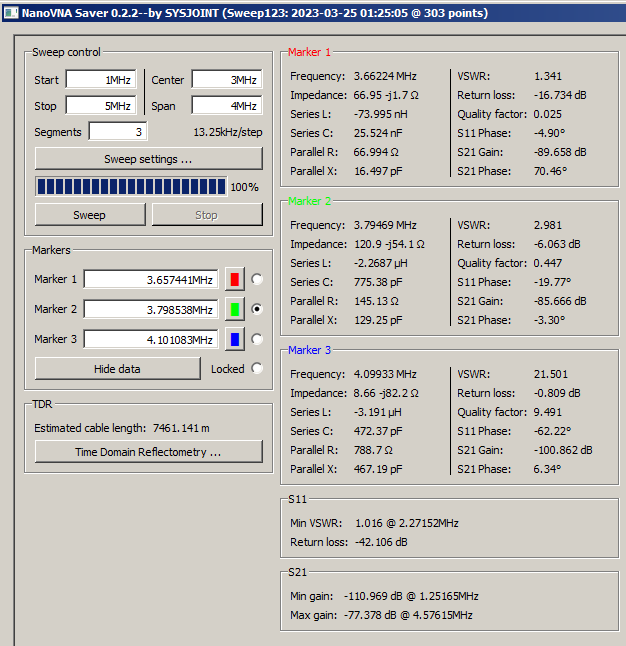Click the Marker 1 frequency field
626x646 pixels.
(151, 279)
